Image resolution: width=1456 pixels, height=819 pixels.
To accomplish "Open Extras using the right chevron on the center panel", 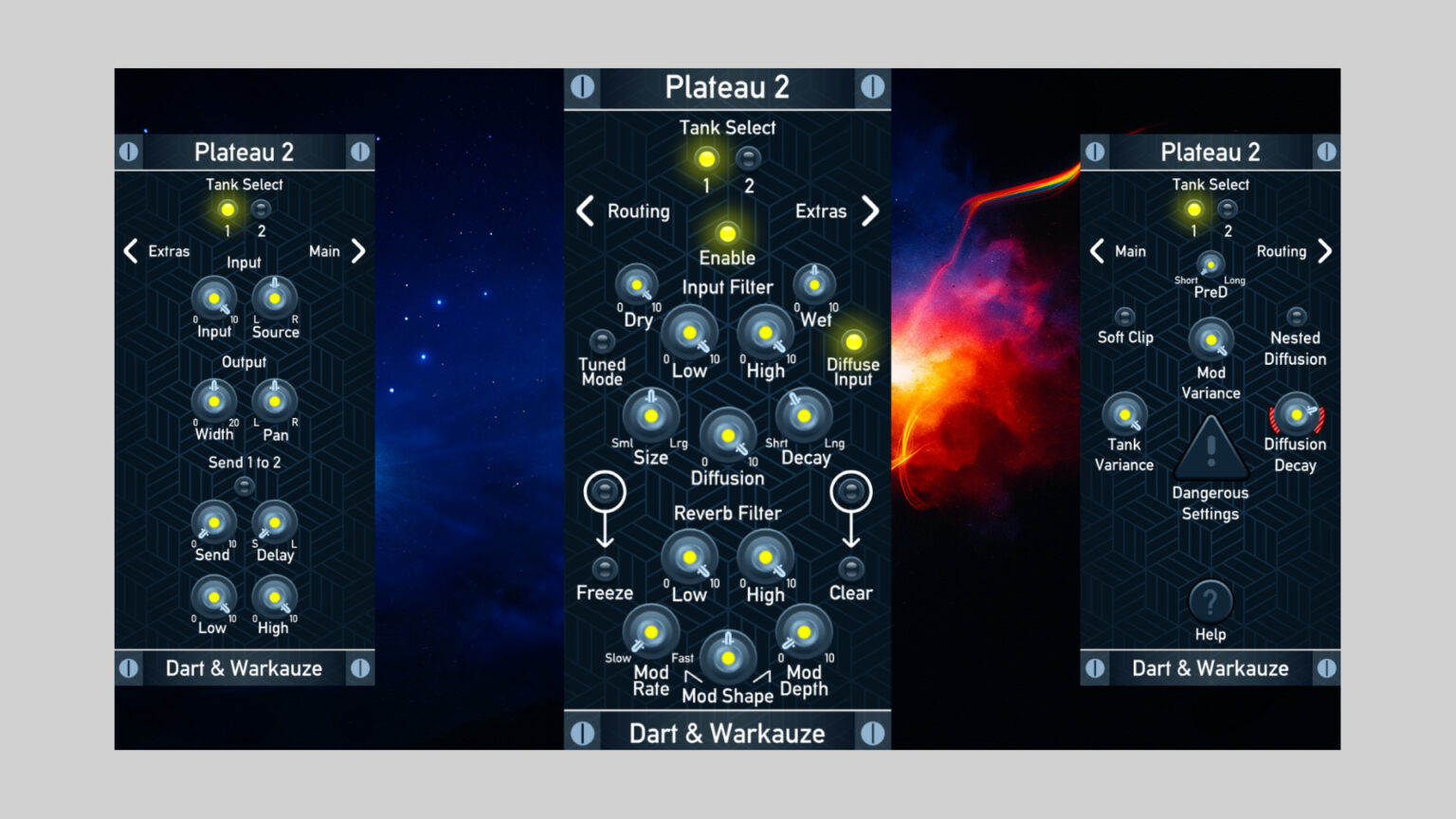I will click(x=870, y=211).
